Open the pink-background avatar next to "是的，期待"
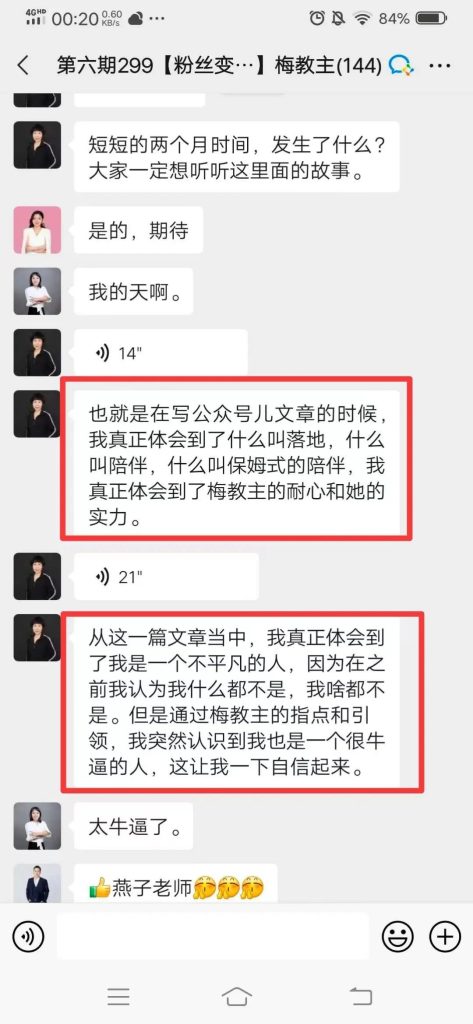The width and height of the screenshot is (473, 1024). [37, 230]
